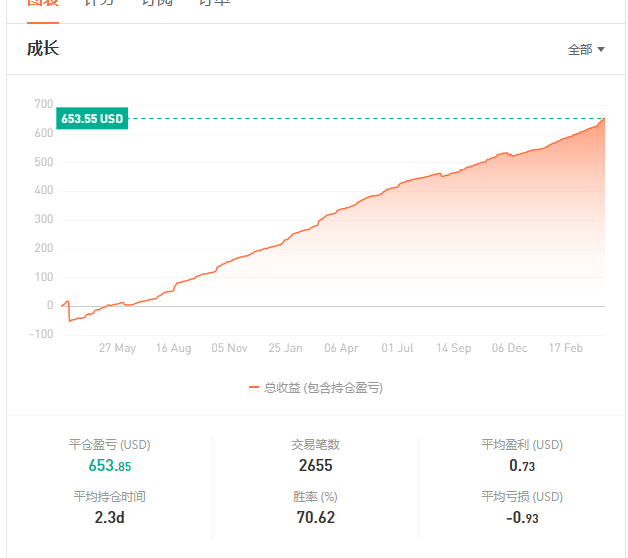Screen dimensions: 628x558
Task: Select the 成长 section heading
Action: click(43, 48)
